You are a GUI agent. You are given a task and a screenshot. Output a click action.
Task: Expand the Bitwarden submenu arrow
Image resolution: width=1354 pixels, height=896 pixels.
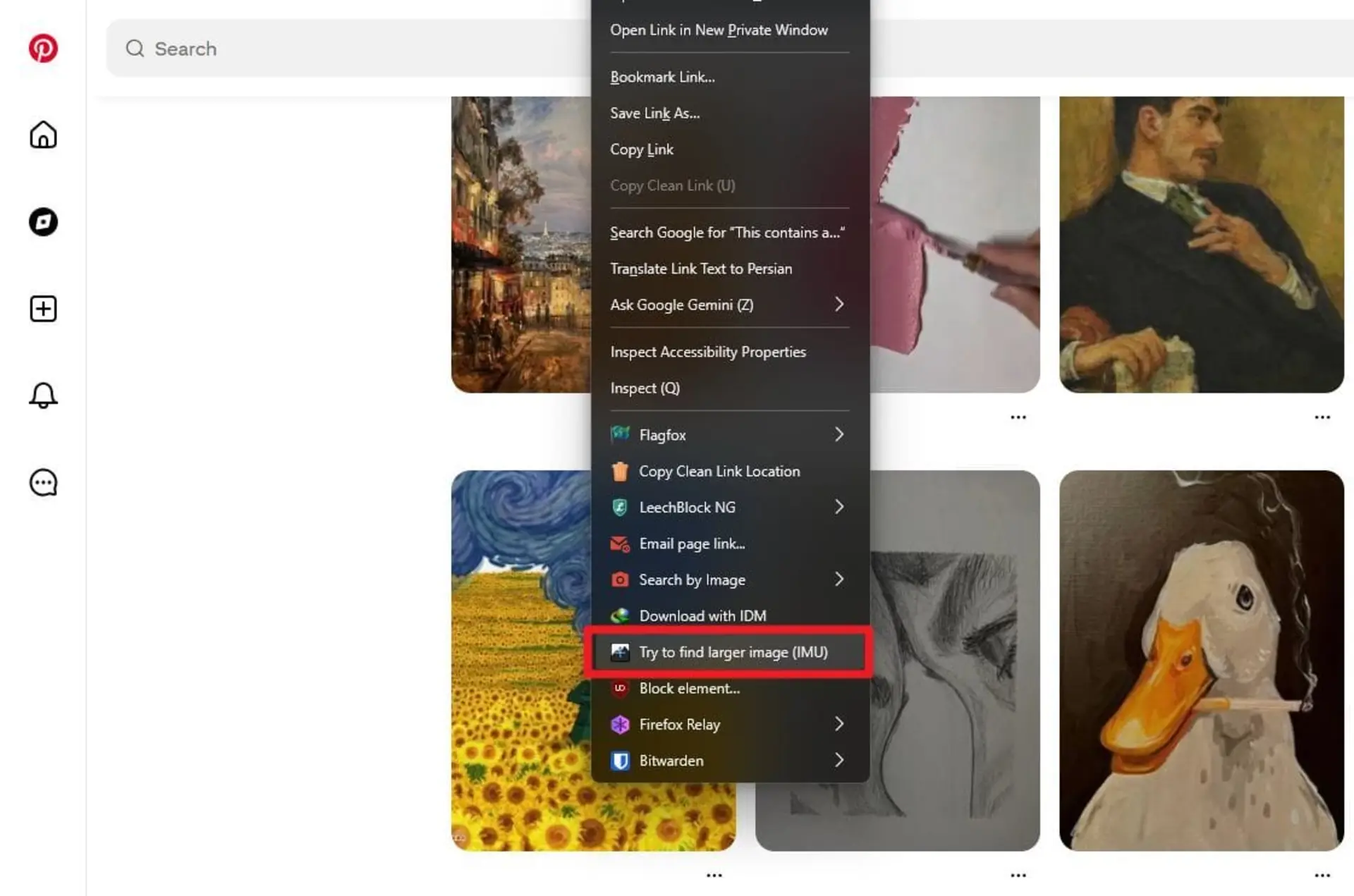click(x=839, y=760)
